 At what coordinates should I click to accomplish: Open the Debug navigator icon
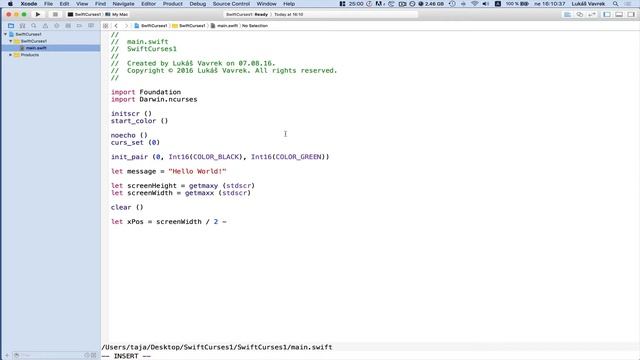tap(68, 26)
